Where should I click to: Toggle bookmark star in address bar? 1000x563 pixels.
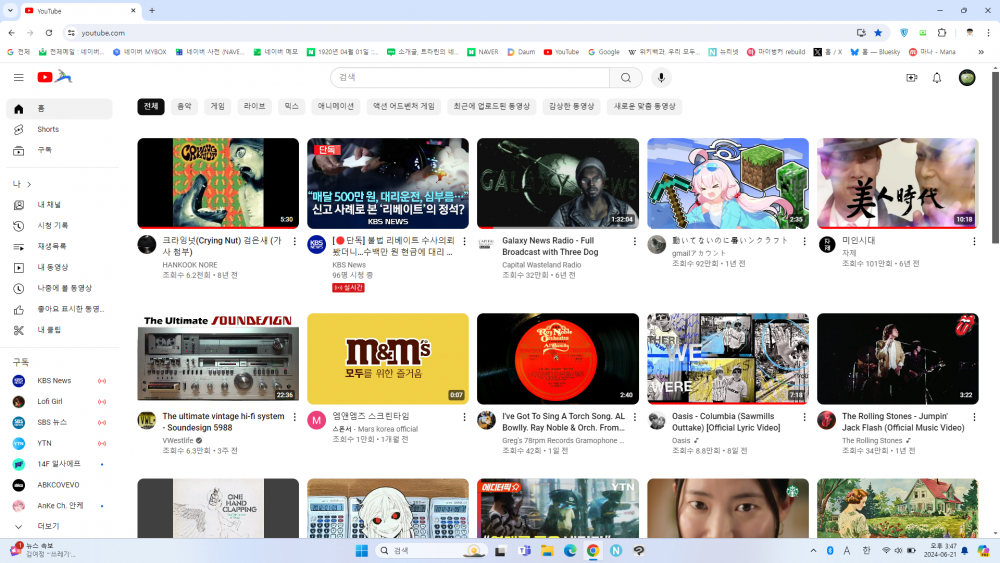click(x=878, y=33)
